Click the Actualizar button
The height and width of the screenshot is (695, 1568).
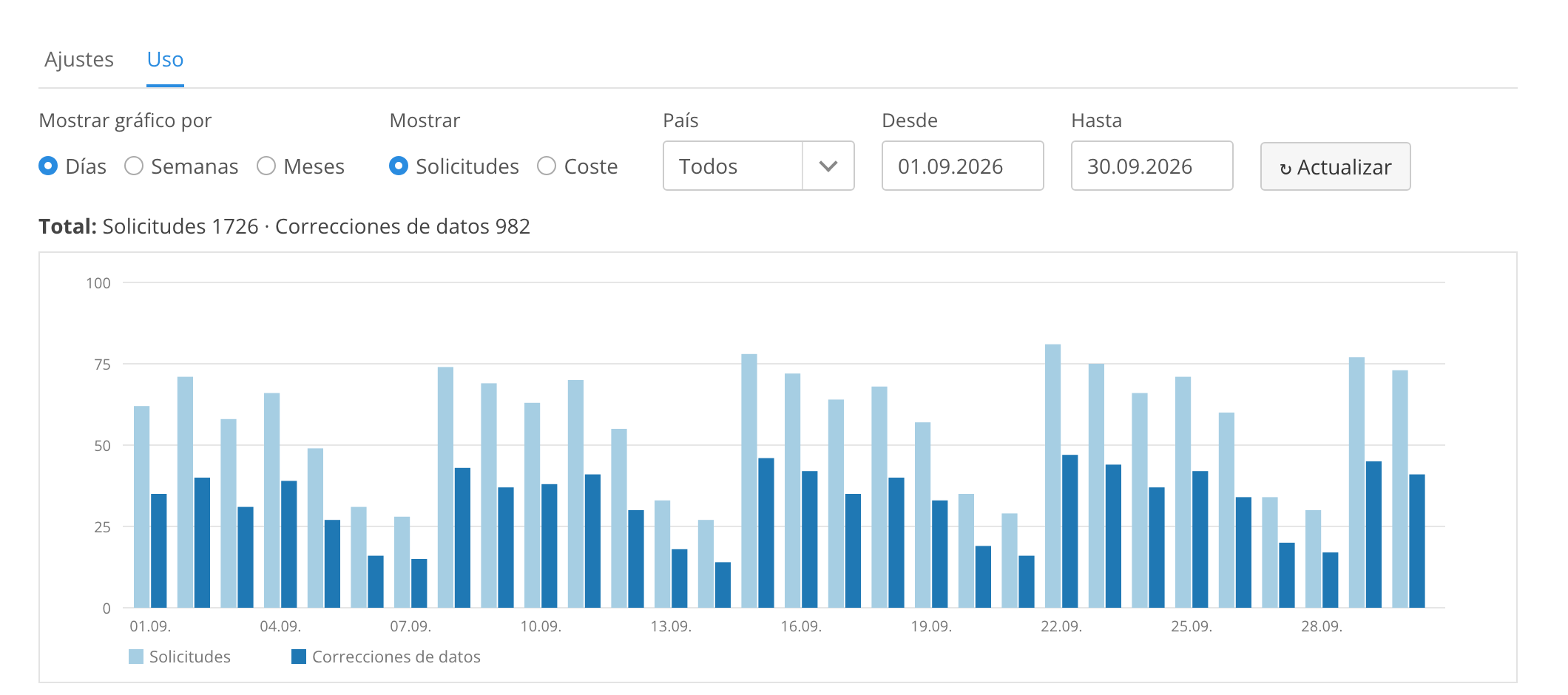coord(1336,167)
